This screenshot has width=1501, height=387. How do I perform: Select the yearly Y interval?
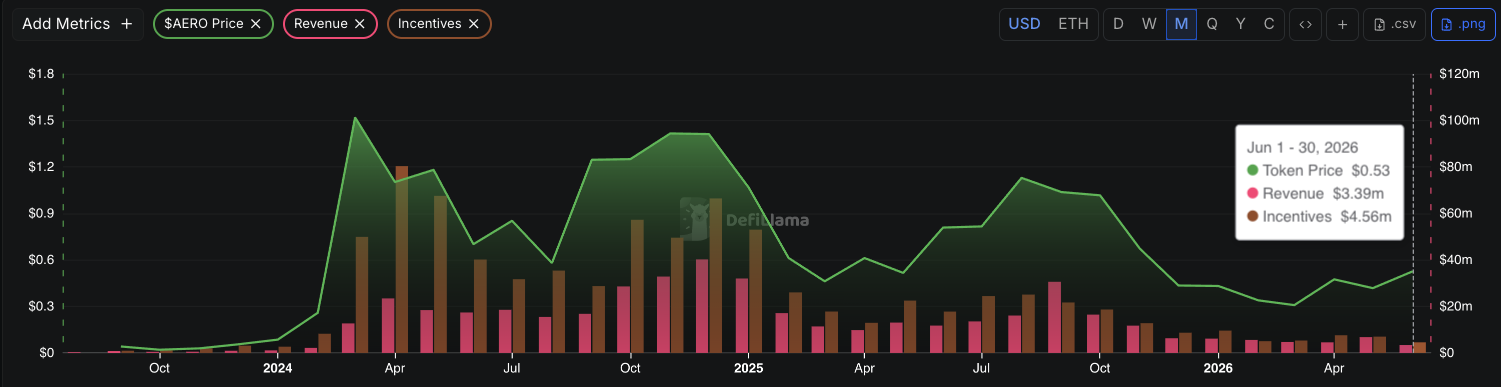pos(1241,24)
